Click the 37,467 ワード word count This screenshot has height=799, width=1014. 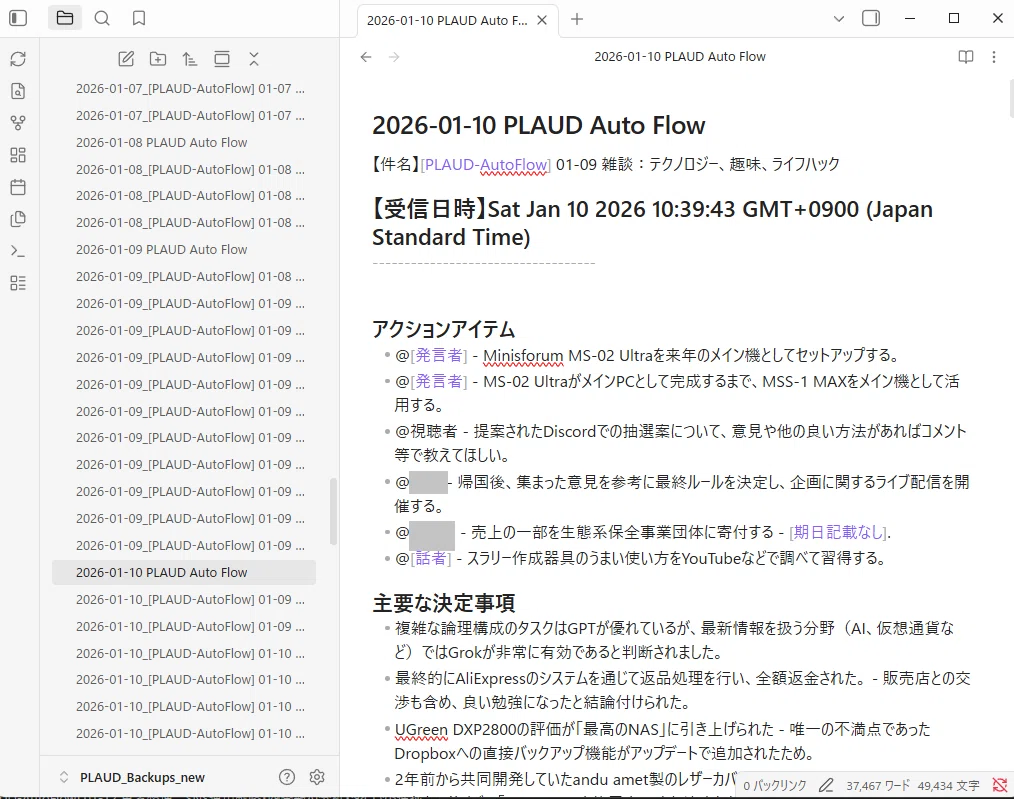(x=878, y=786)
